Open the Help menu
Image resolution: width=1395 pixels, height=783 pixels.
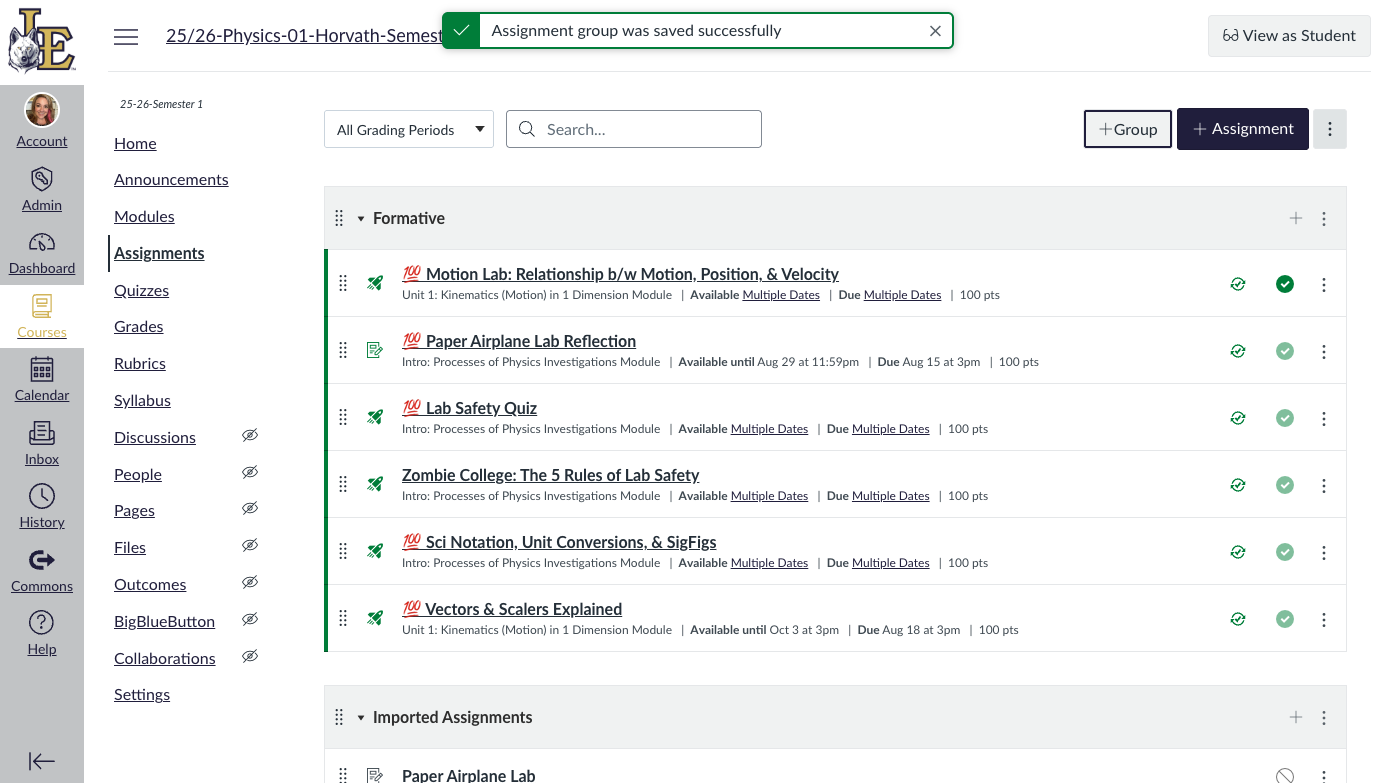[42, 634]
